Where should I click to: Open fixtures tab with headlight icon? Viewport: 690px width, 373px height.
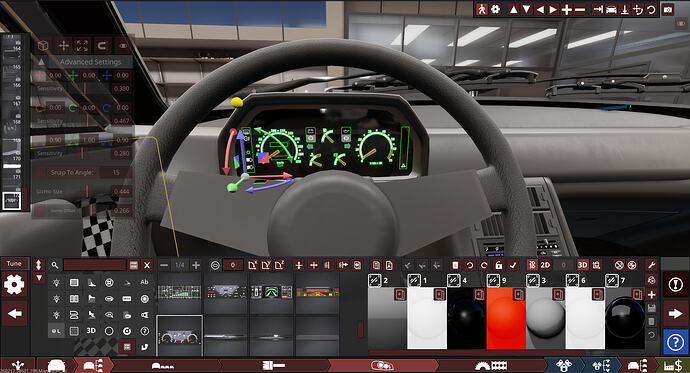382,366
